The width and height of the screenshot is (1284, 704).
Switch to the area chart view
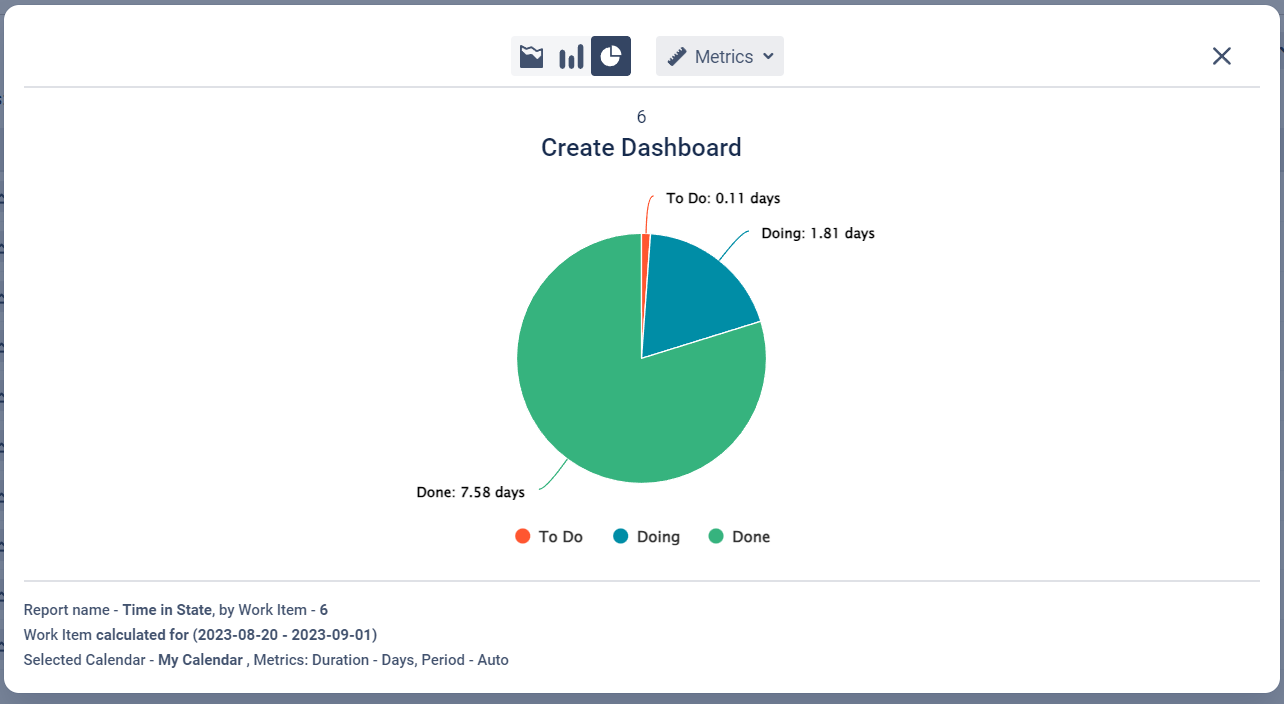[531, 56]
